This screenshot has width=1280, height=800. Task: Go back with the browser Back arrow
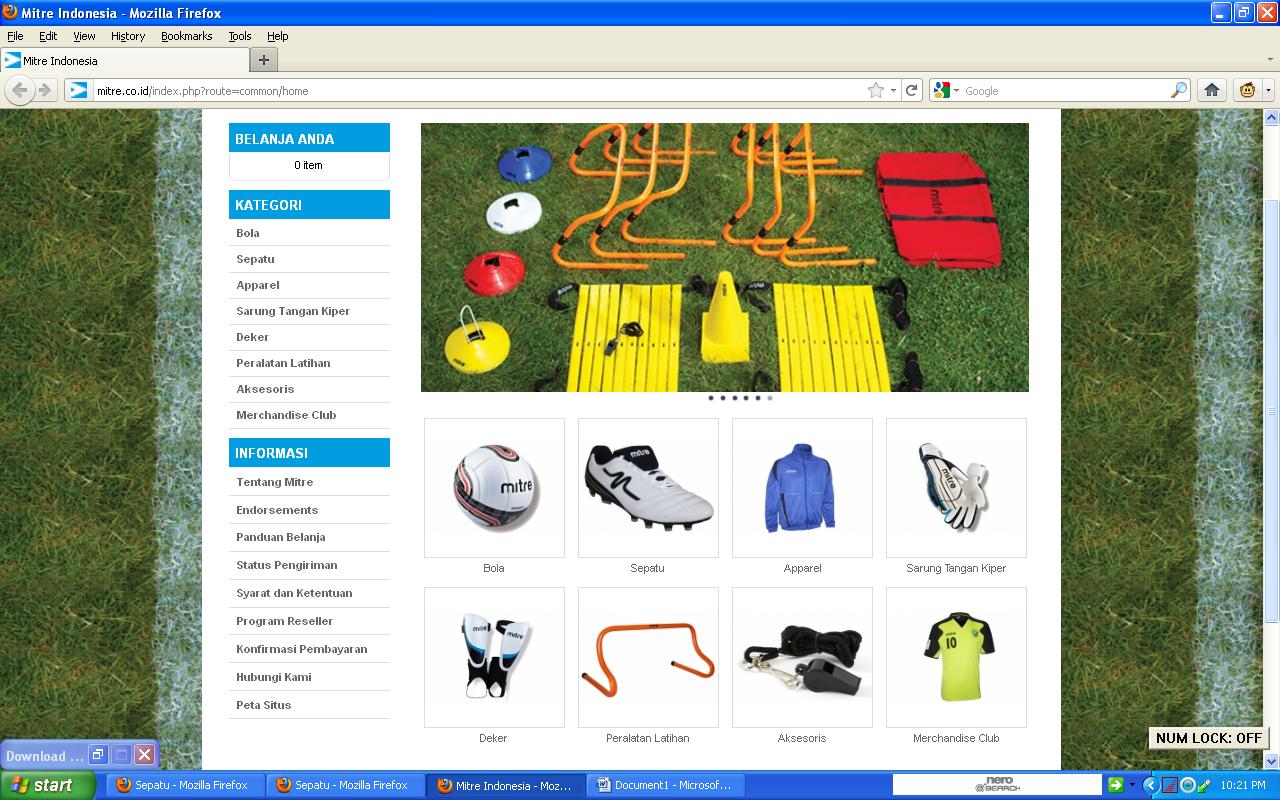[19, 90]
